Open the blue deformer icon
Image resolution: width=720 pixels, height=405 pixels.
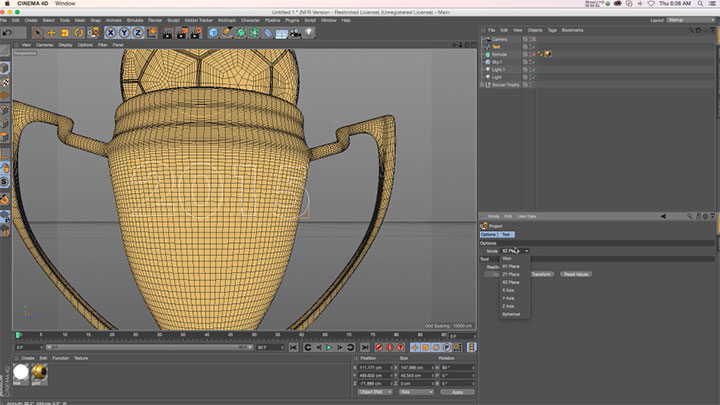click(268, 33)
